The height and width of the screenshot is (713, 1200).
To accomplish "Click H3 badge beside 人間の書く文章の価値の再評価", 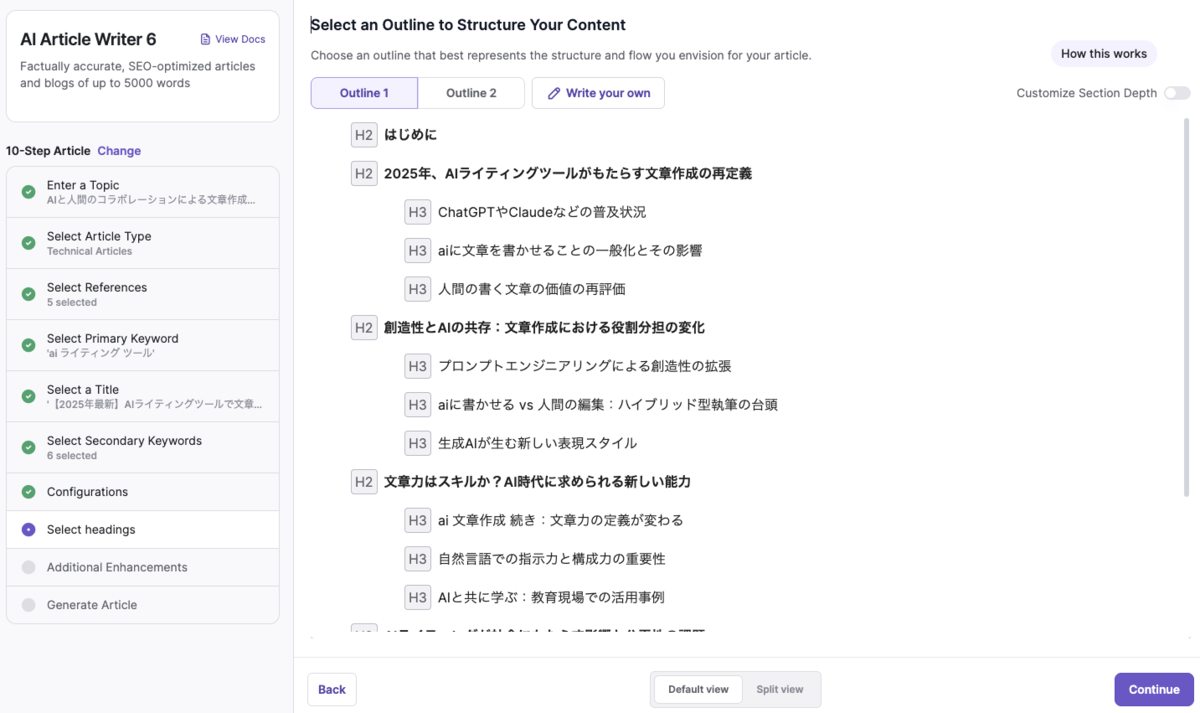I will click(418, 289).
